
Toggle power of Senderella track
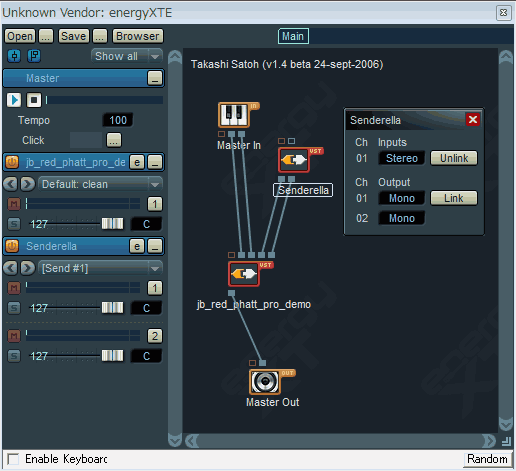click(x=12, y=246)
